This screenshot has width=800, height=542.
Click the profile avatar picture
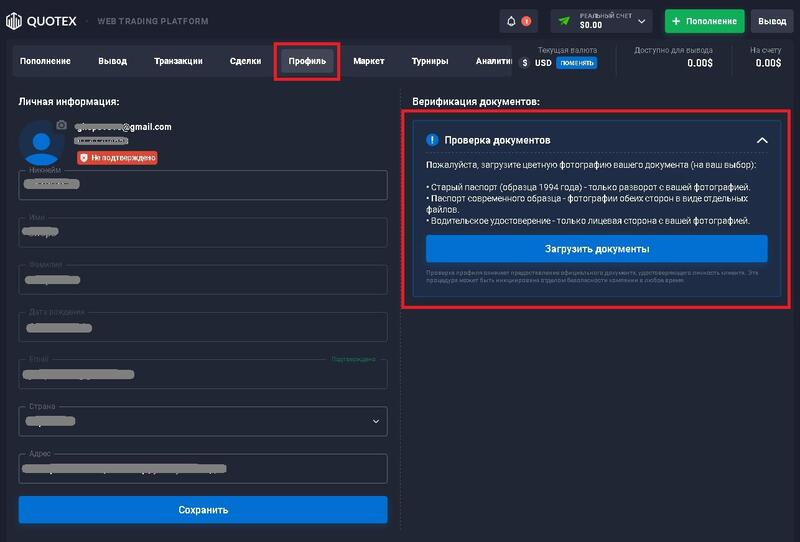(41, 144)
